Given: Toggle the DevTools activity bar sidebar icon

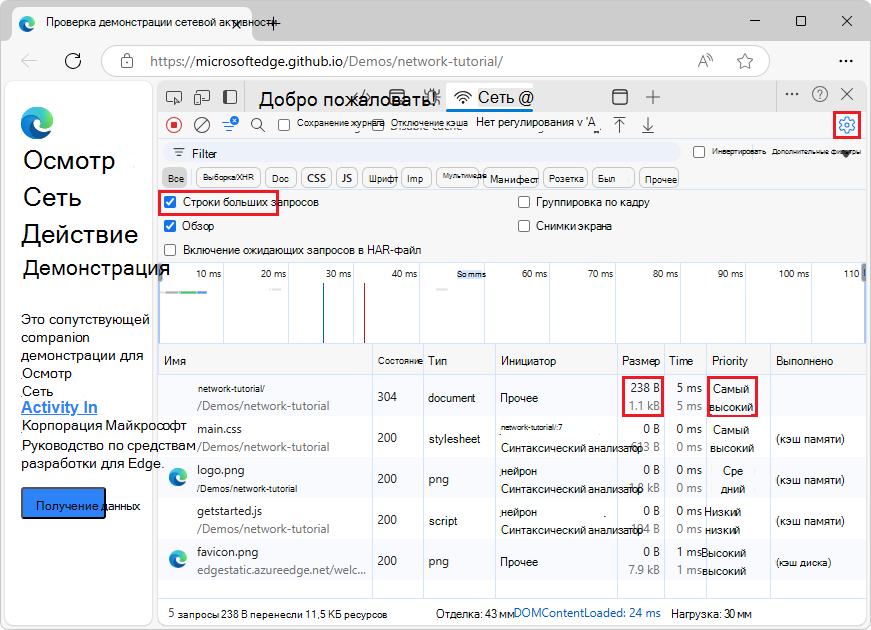Looking at the screenshot, I should (x=230, y=97).
